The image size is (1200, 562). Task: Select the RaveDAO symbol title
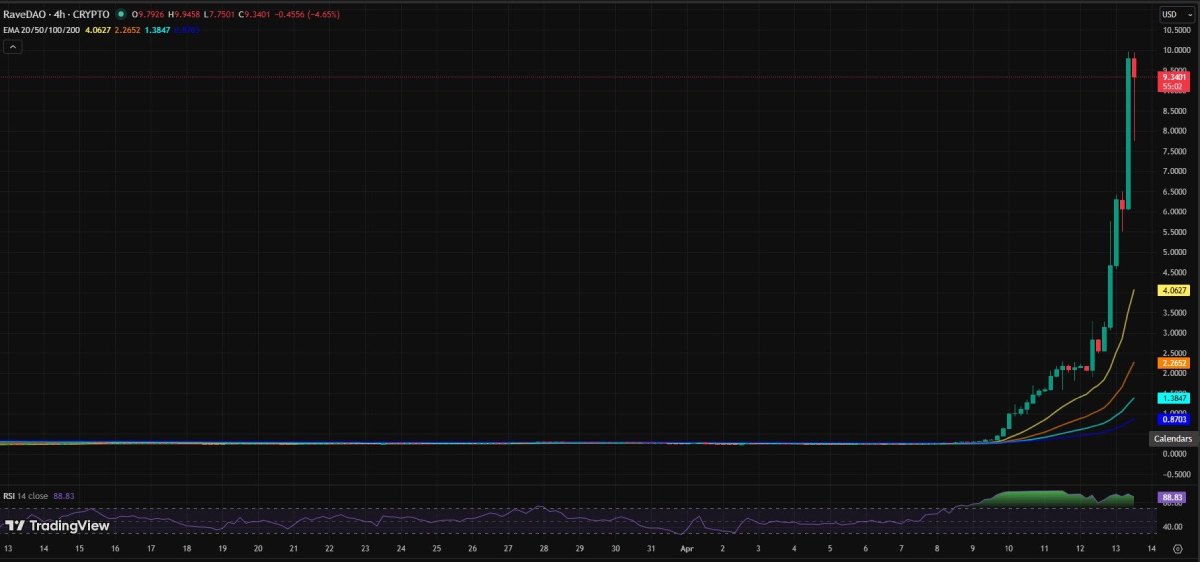click(x=26, y=15)
